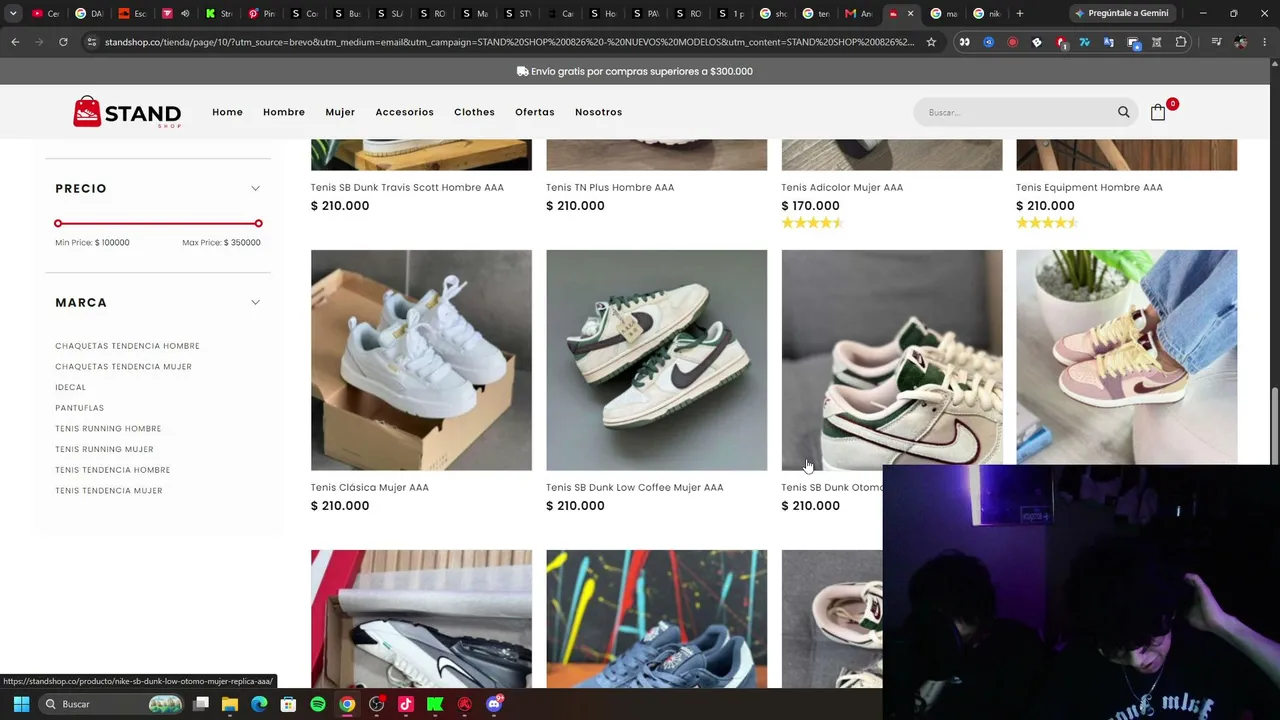The width and height of the screenshot is (1280, 720).
Task: Open Tenis SB Dunk Low Coffee Mujer link
Action: pyautogui.click(x=634, y=487)
